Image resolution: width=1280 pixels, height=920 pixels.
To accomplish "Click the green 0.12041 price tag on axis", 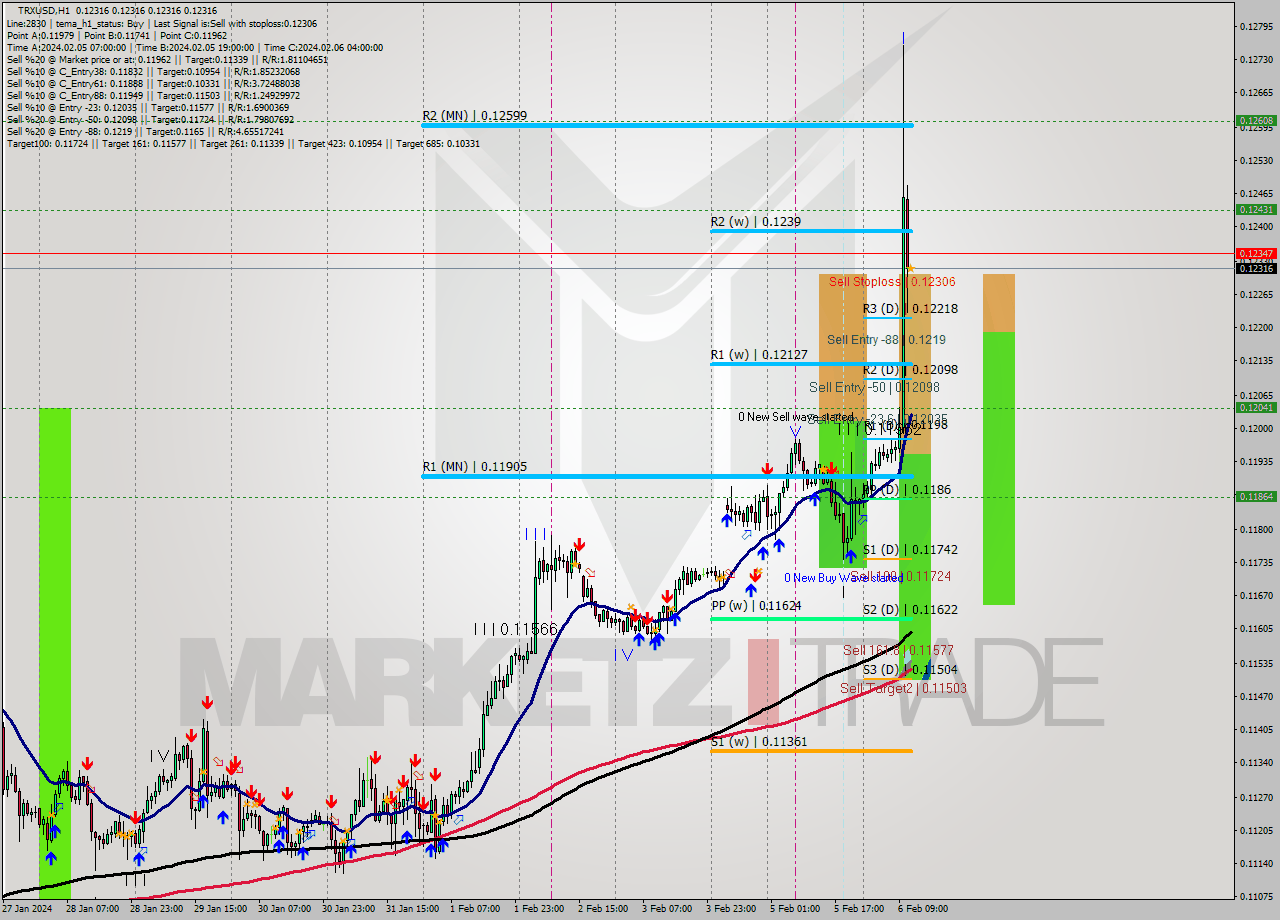I will click(1256, 407).
